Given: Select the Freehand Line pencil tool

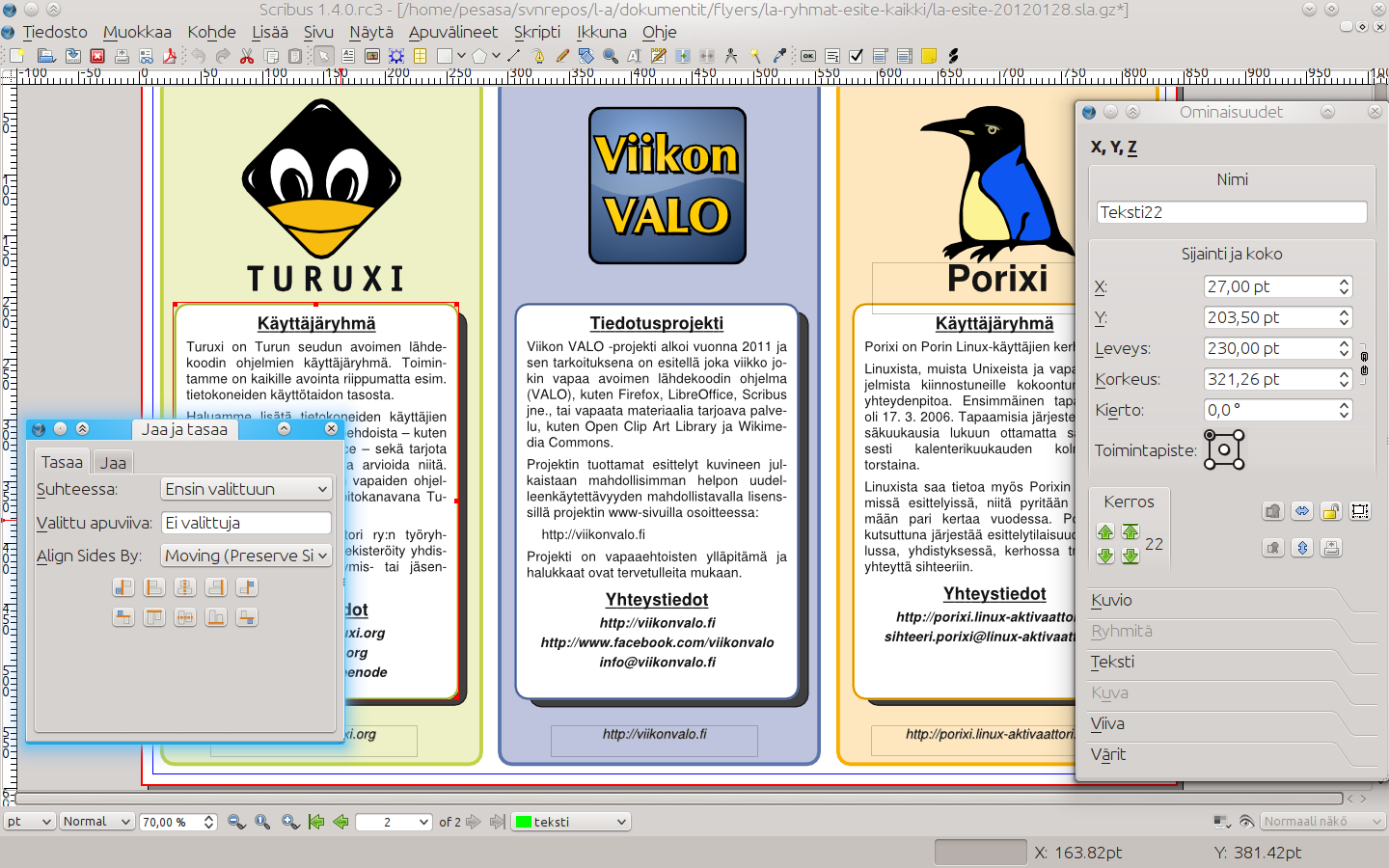Looking at the screenshot, I should 562,56.
